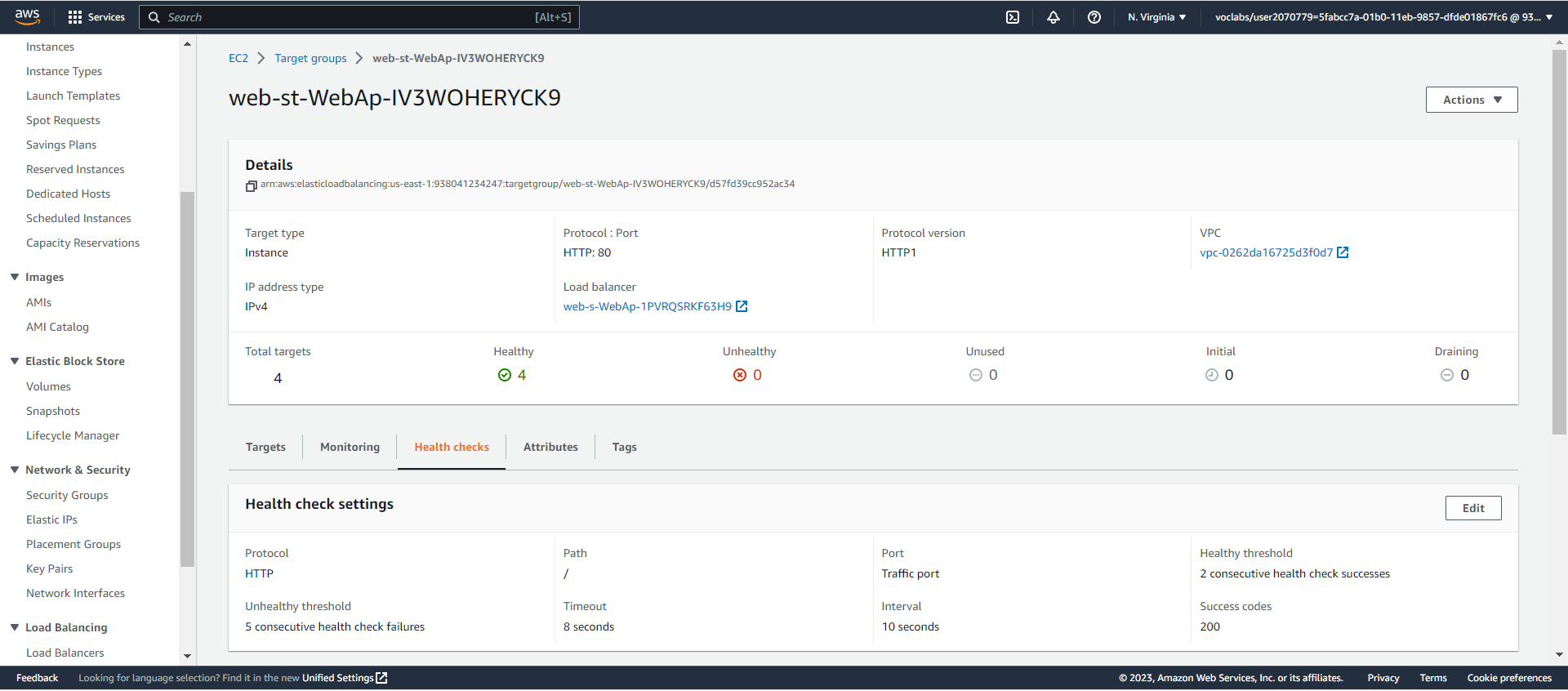Click the Unhealthy red cross icon
This screenshot has height=691, width=1568.
(740, 375)
